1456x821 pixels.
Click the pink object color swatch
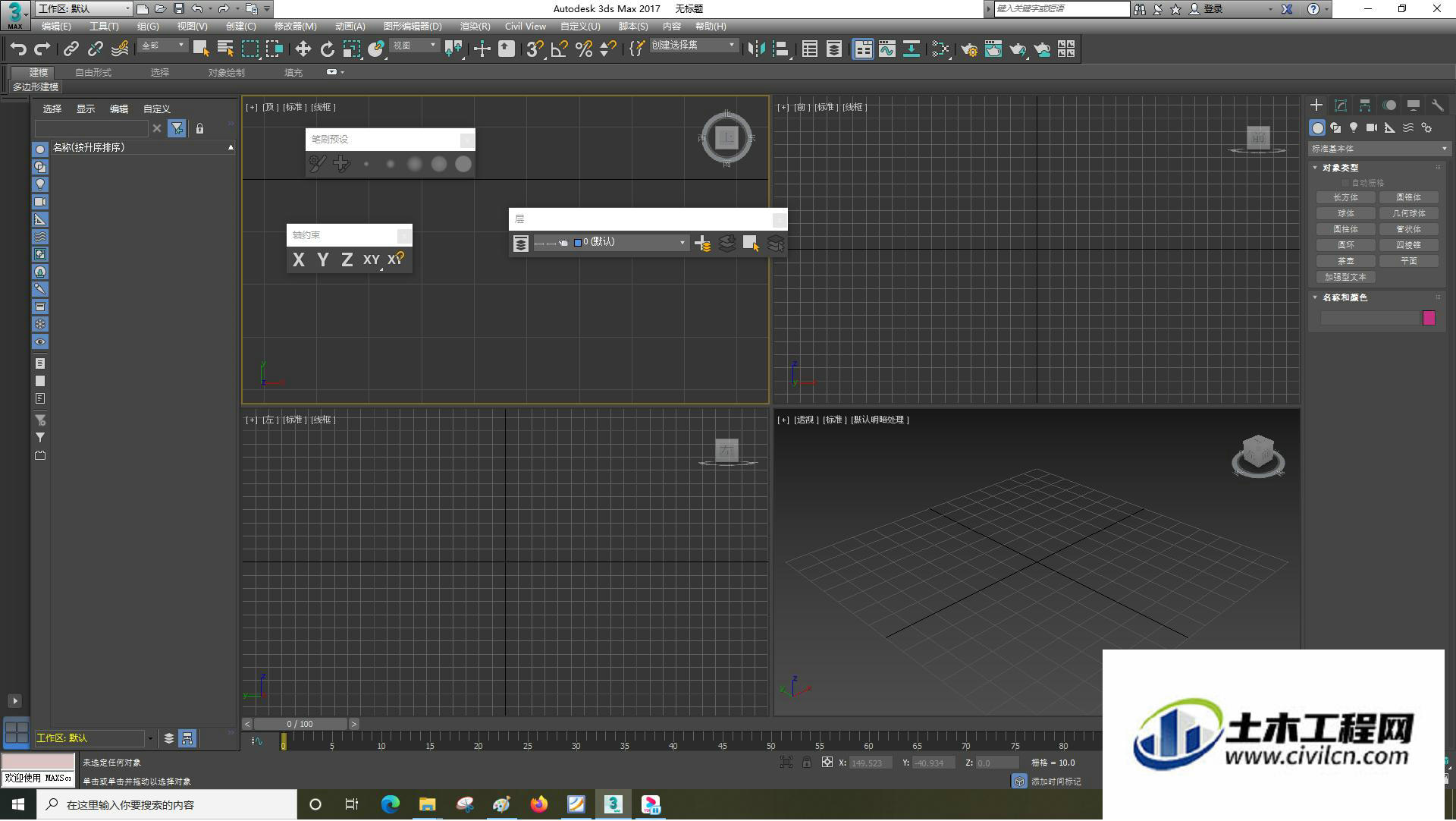point(1429,319)
